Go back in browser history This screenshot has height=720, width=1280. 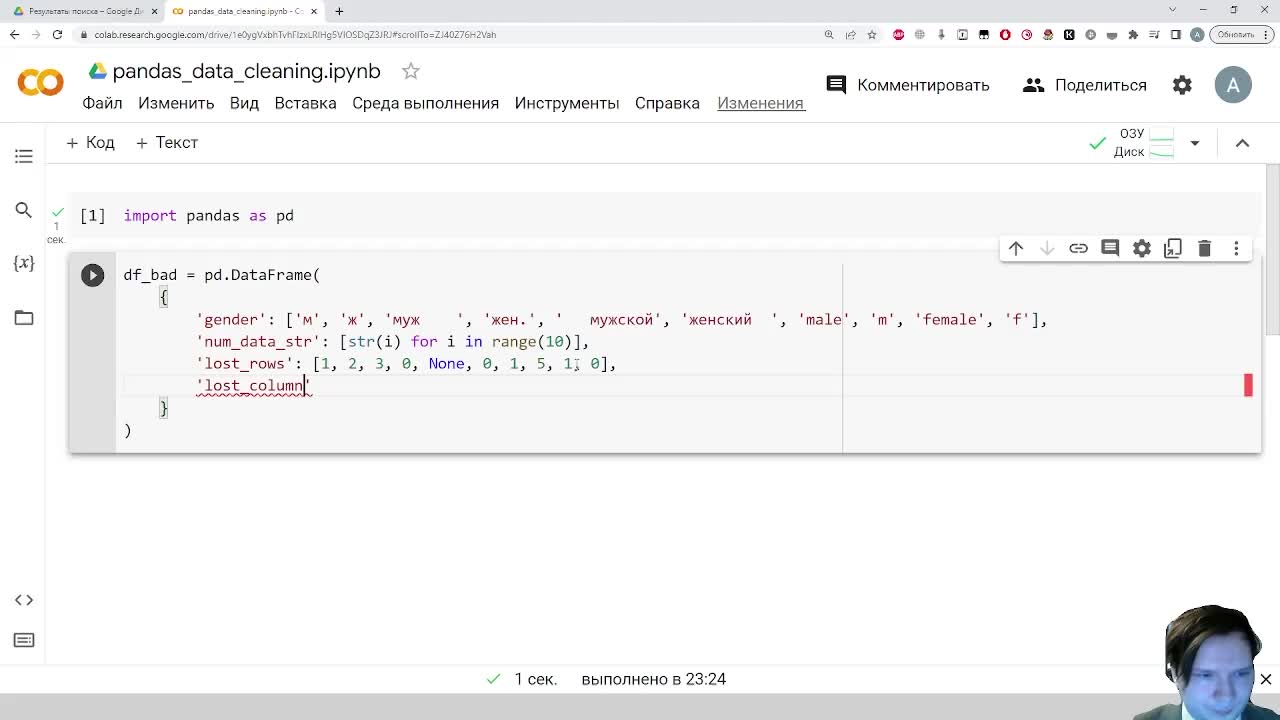(x=14, y=34)
